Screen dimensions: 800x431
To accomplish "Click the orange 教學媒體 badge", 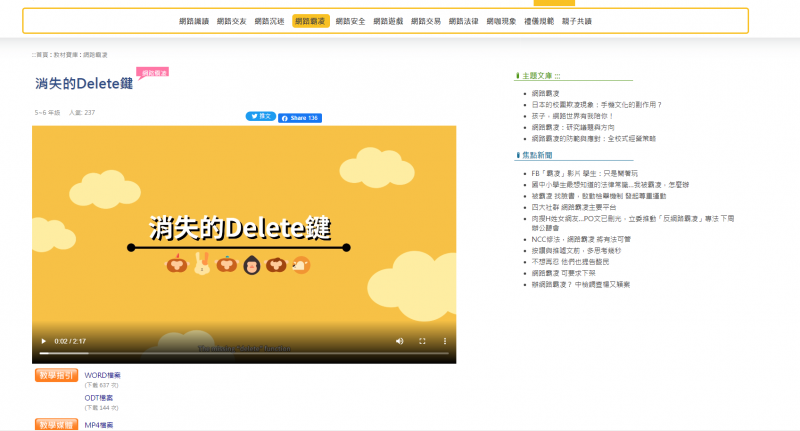I will click(56, 425).
